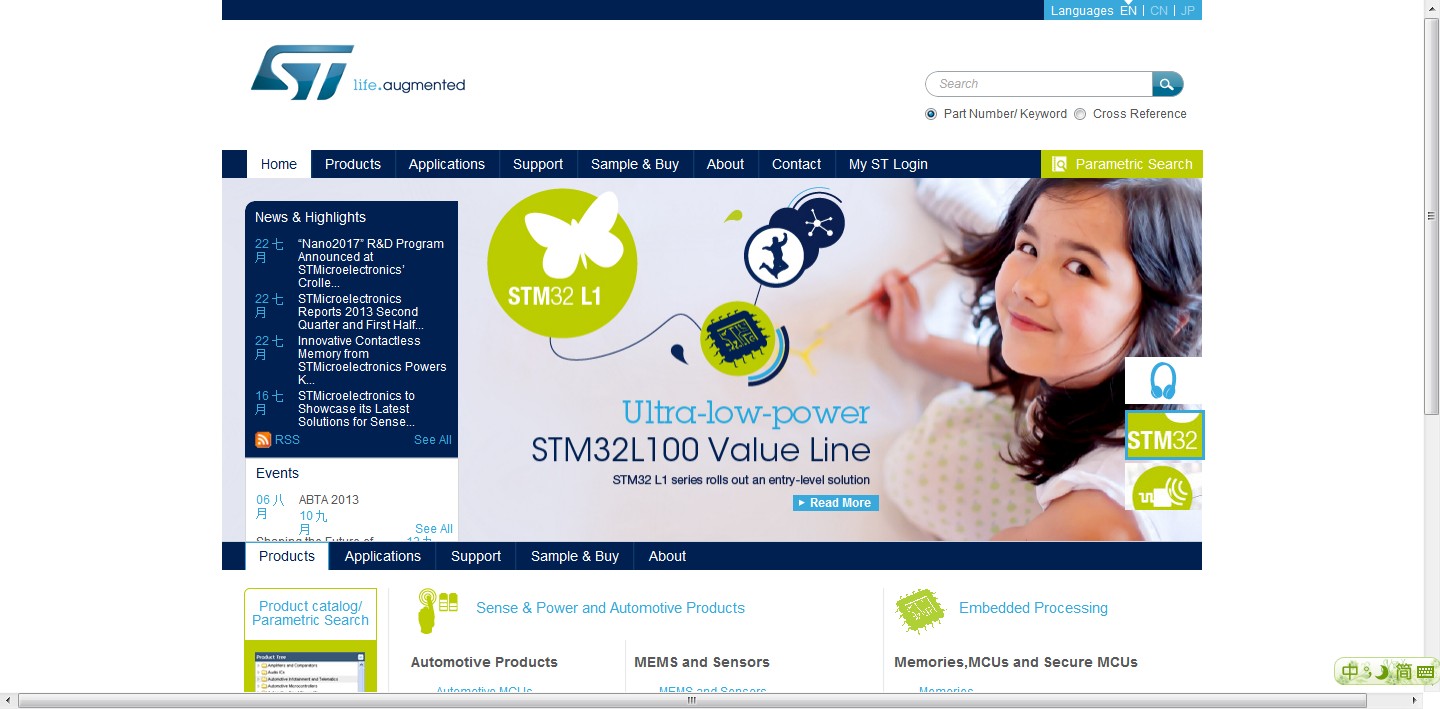This screenshot has height=709, width=1440.
Task: Select the headphones banner thumbnail
Action: click(1163, 380)
